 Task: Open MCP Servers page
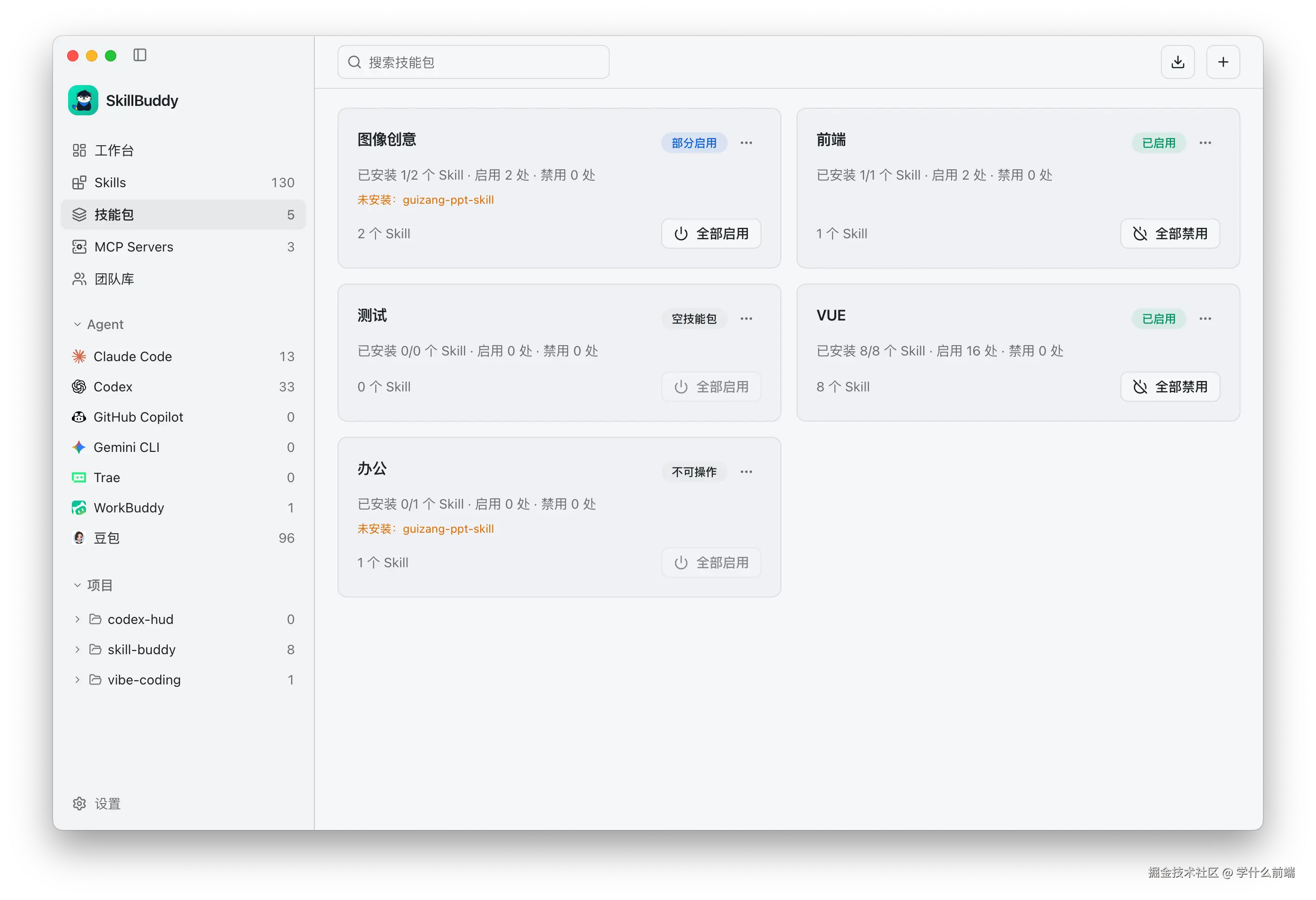point(183,246)
